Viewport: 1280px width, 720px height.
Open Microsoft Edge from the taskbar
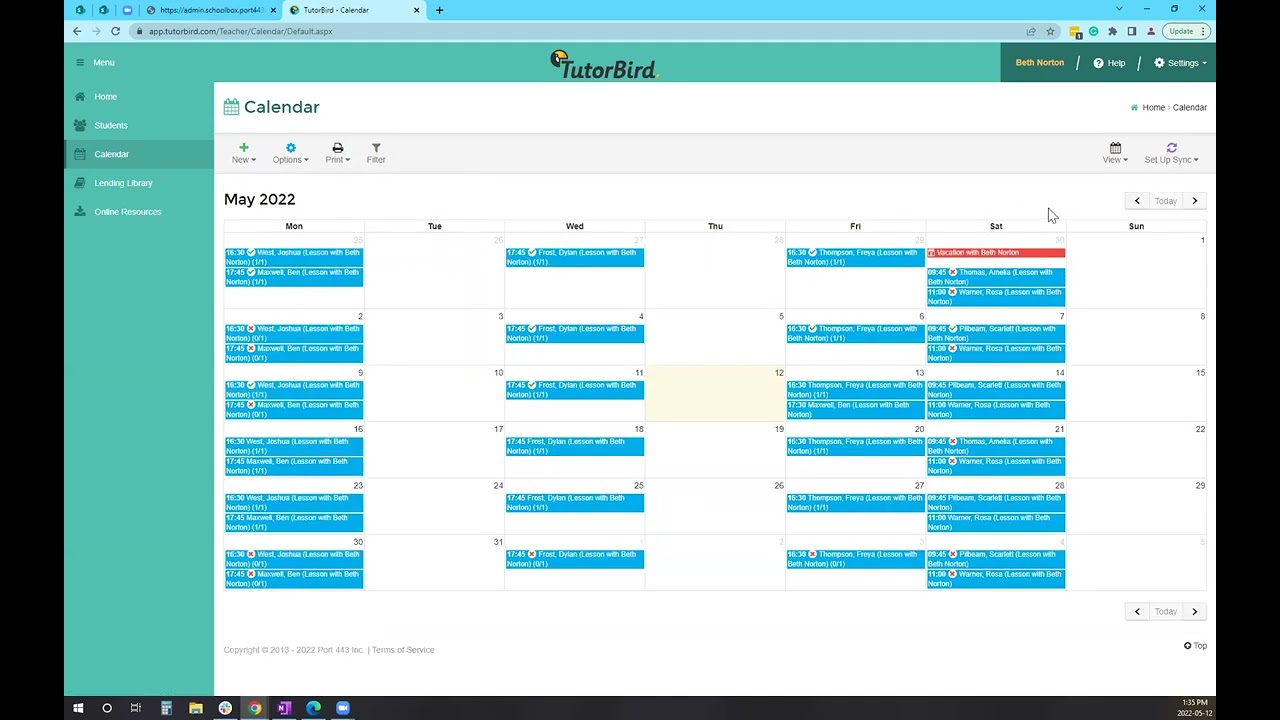pyautogui.click(x=313, y=708)
